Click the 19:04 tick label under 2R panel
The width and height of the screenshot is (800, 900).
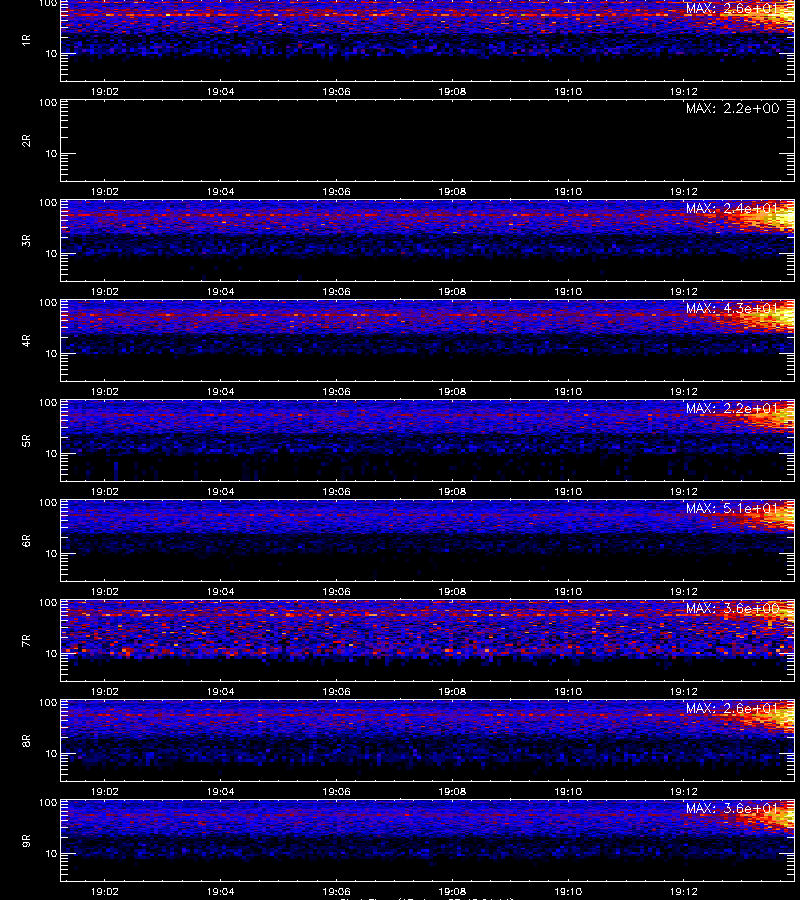point(220,192)
